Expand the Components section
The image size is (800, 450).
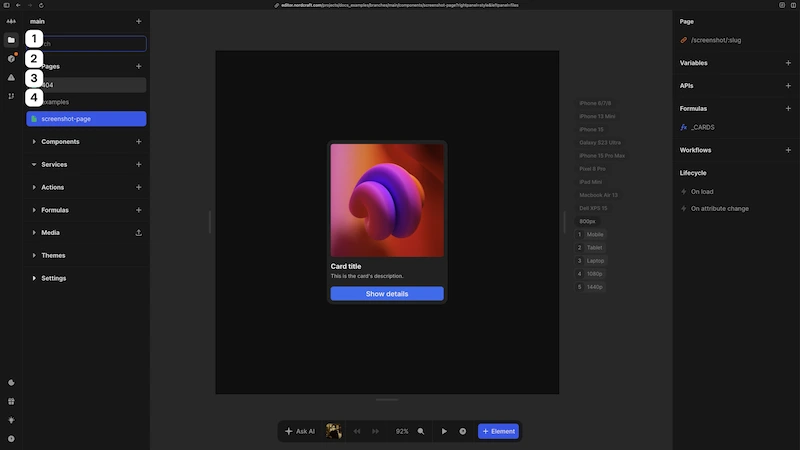click(34, 142)
